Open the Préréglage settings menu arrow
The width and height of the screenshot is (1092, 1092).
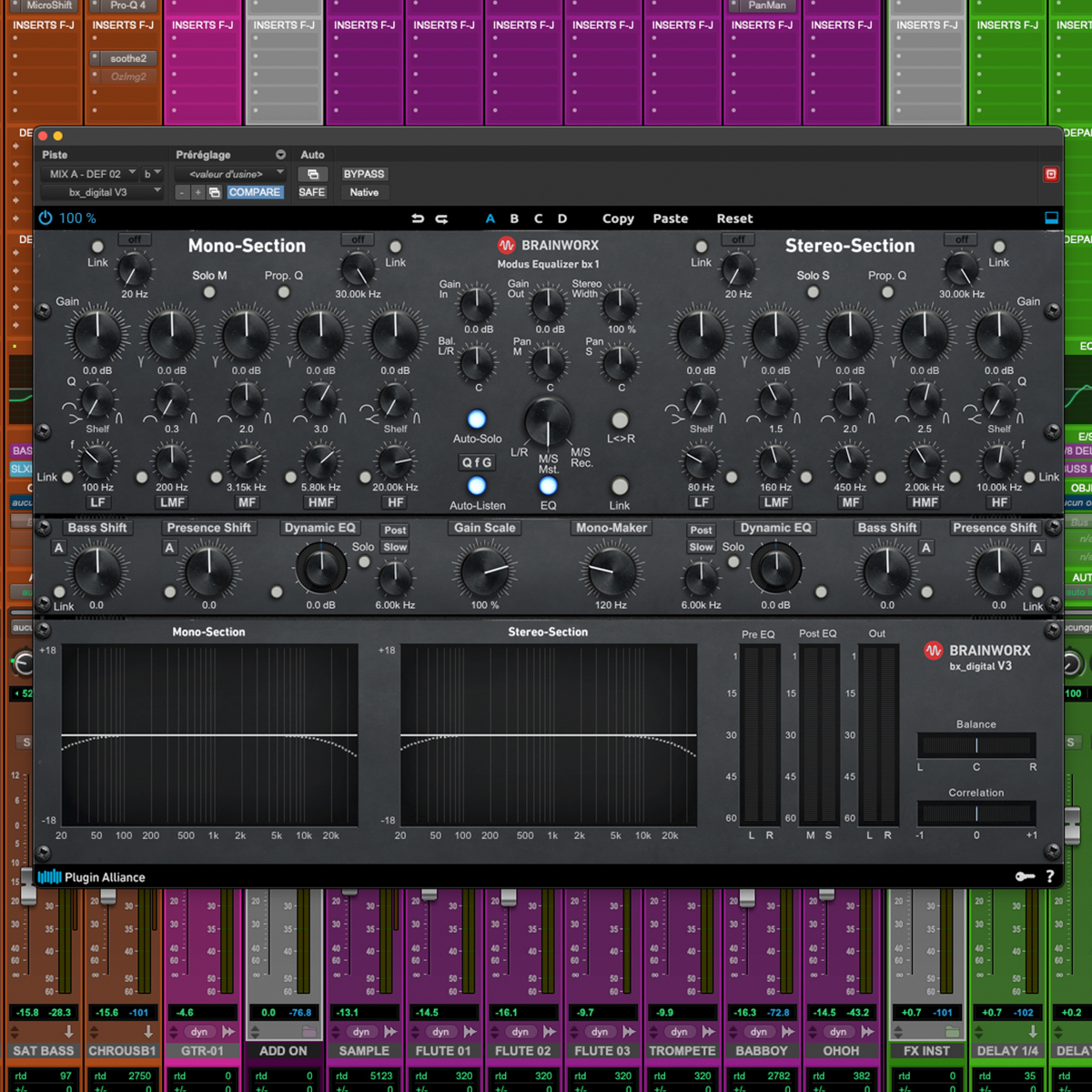(280, 155)
